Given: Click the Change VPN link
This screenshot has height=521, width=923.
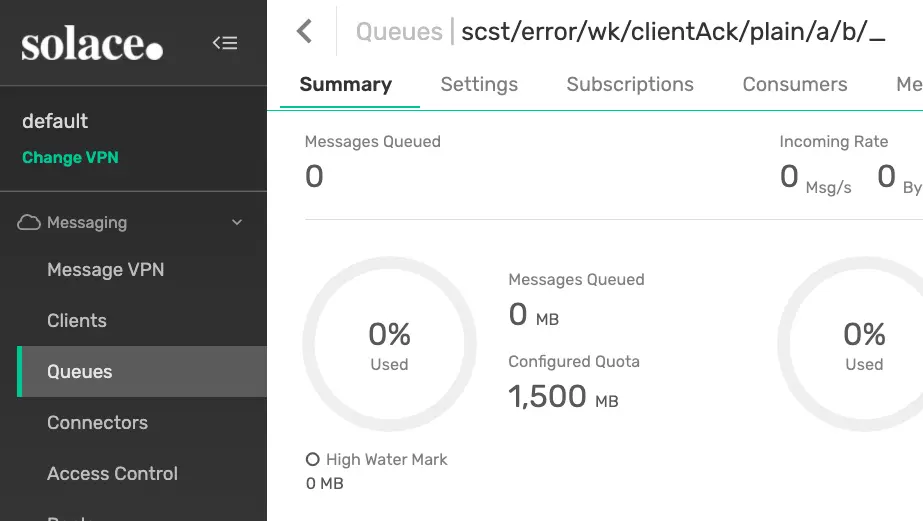Looking at the screenshot, I should click(70, 157).
